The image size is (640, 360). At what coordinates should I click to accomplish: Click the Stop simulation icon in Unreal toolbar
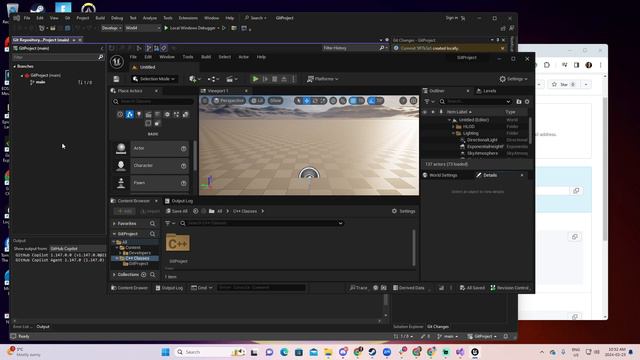pos(275,79)
